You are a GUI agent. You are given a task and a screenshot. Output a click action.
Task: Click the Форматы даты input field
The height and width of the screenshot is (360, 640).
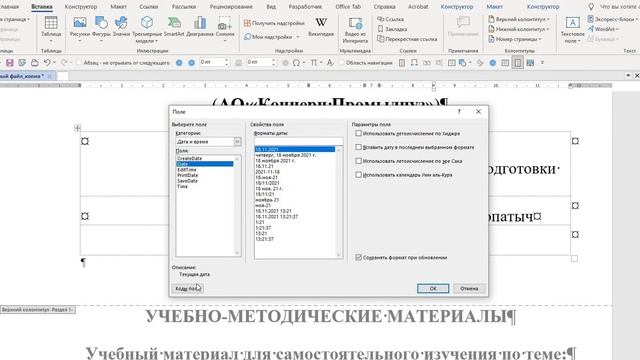(298, 141)
